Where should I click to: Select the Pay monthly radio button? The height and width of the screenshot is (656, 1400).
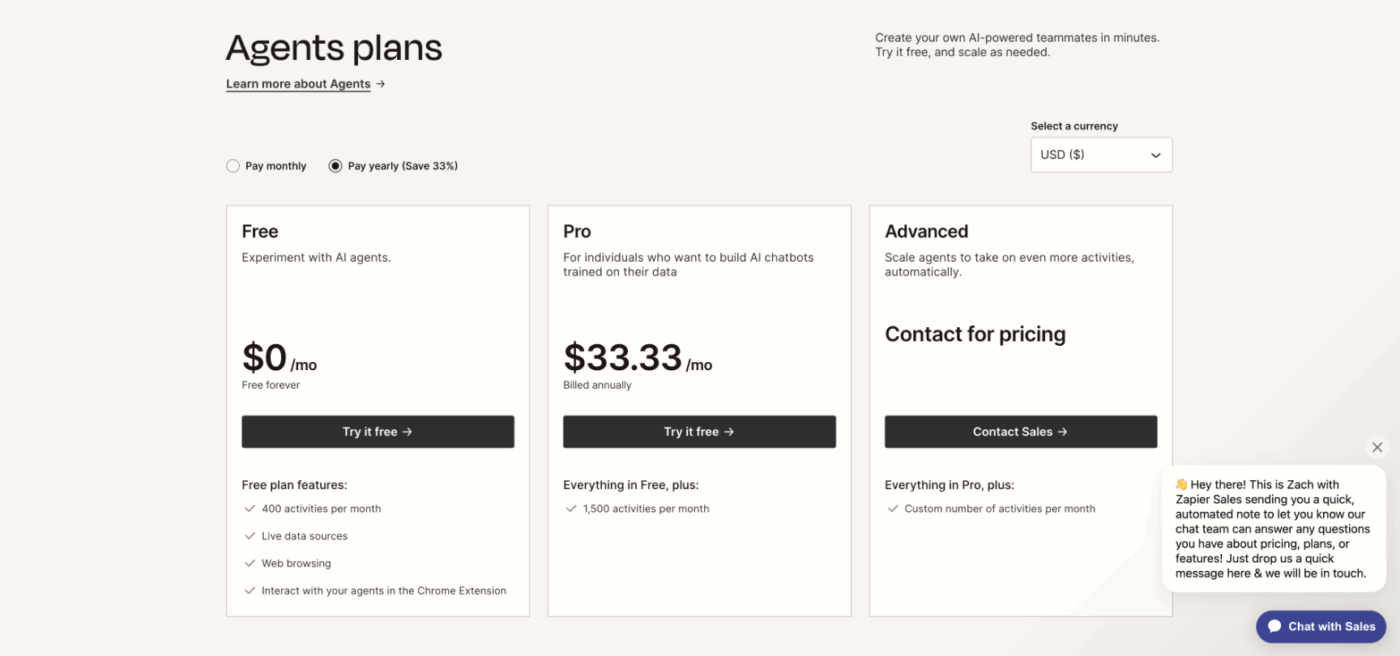[233, 165]
